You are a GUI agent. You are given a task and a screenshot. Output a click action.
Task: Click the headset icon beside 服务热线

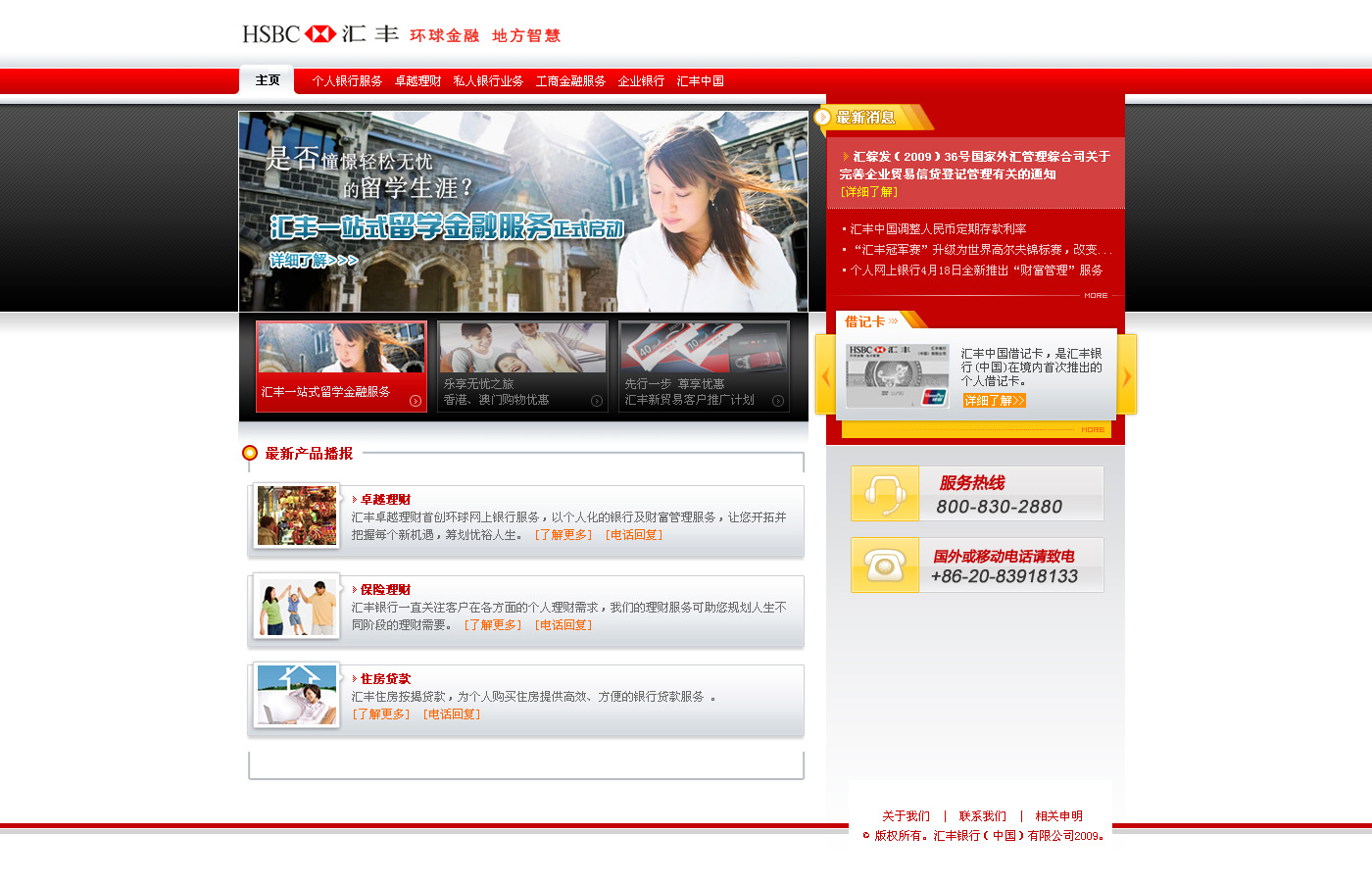point(885,494)
